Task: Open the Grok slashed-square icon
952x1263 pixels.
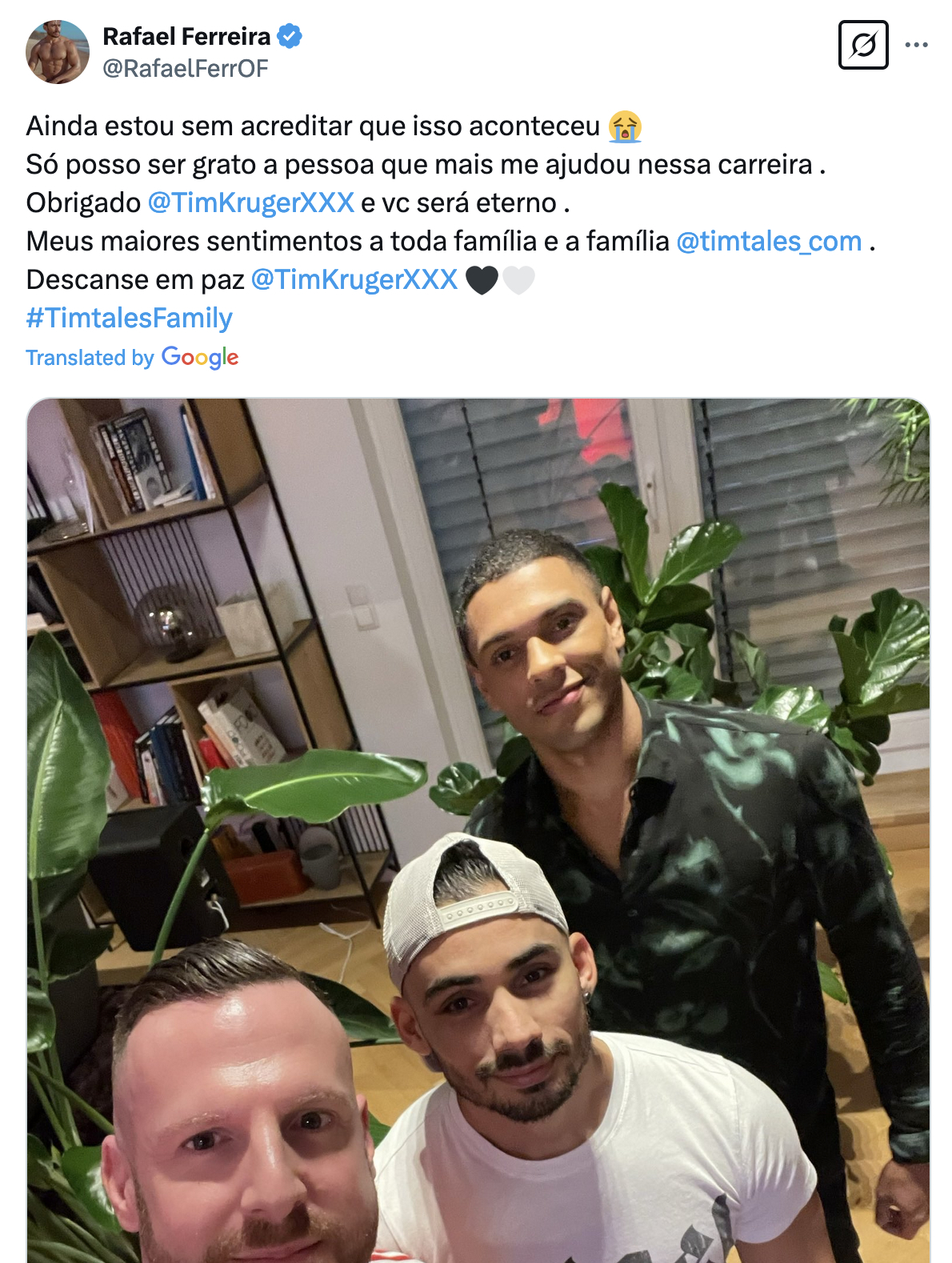Action: [863, 45]
